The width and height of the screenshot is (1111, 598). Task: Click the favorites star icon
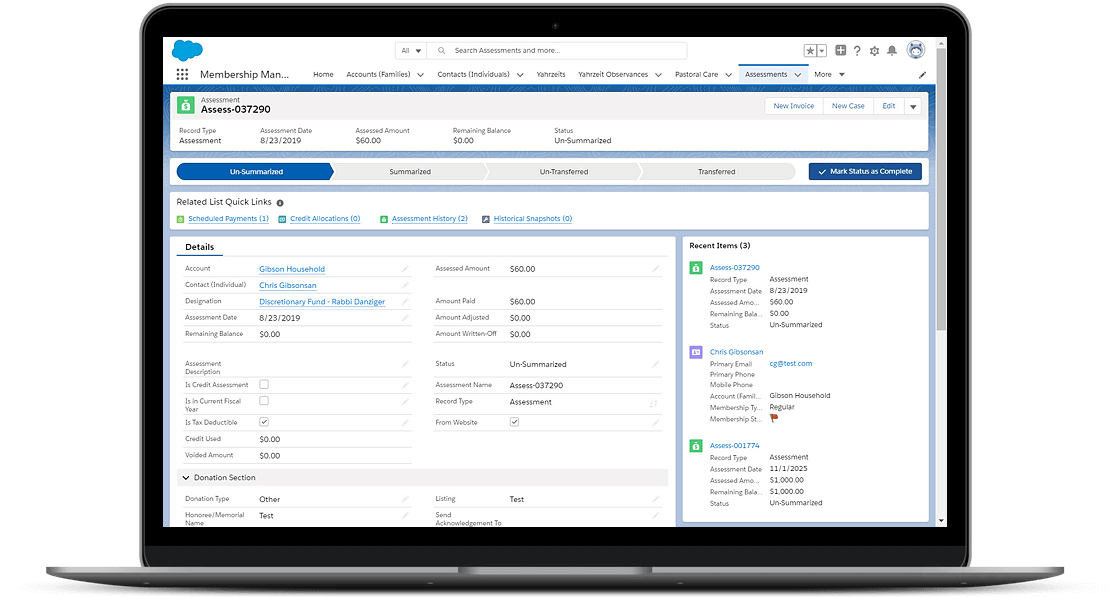coord(810,51)
